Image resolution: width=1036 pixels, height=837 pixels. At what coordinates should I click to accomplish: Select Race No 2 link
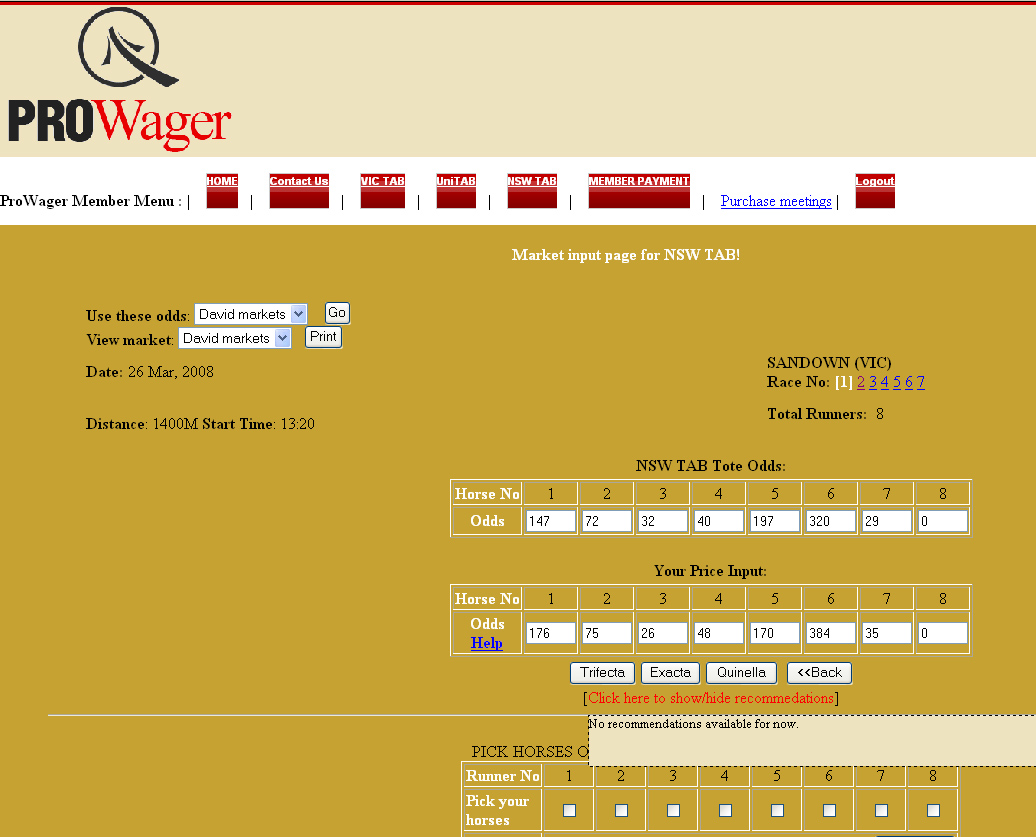pos(861,382)
